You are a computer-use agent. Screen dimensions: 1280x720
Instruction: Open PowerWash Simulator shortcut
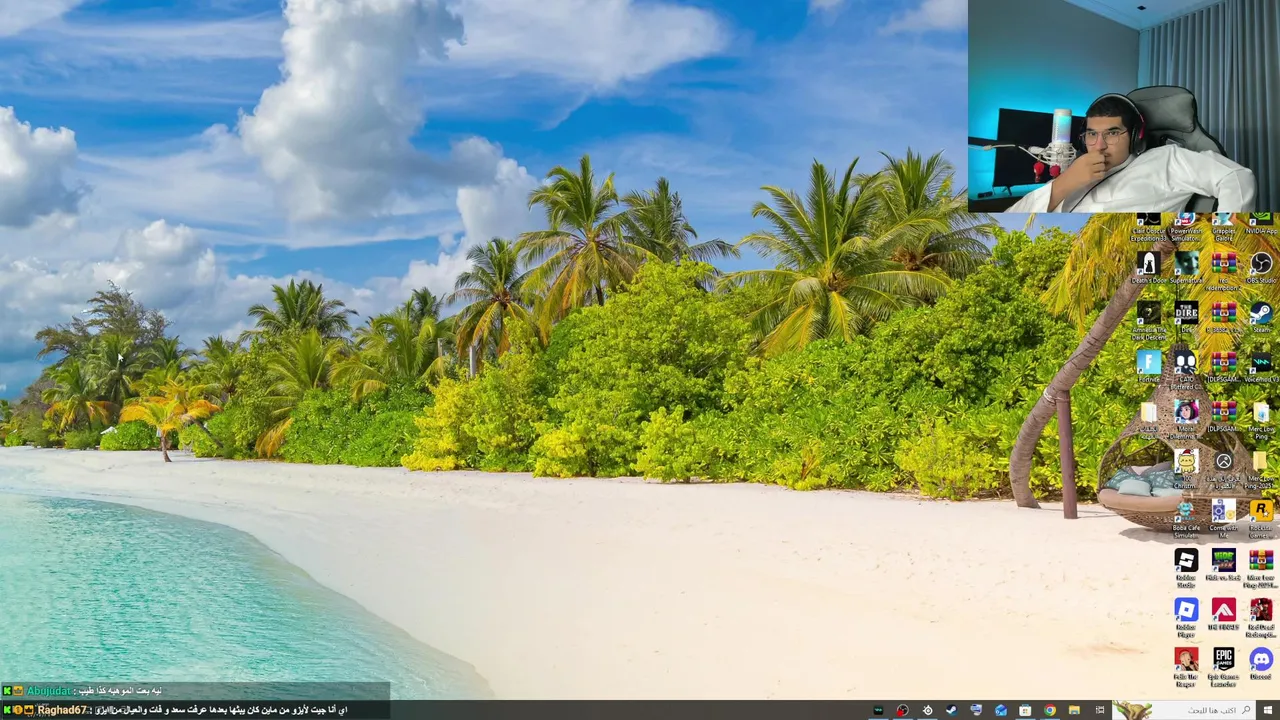tap(1186, 227)
